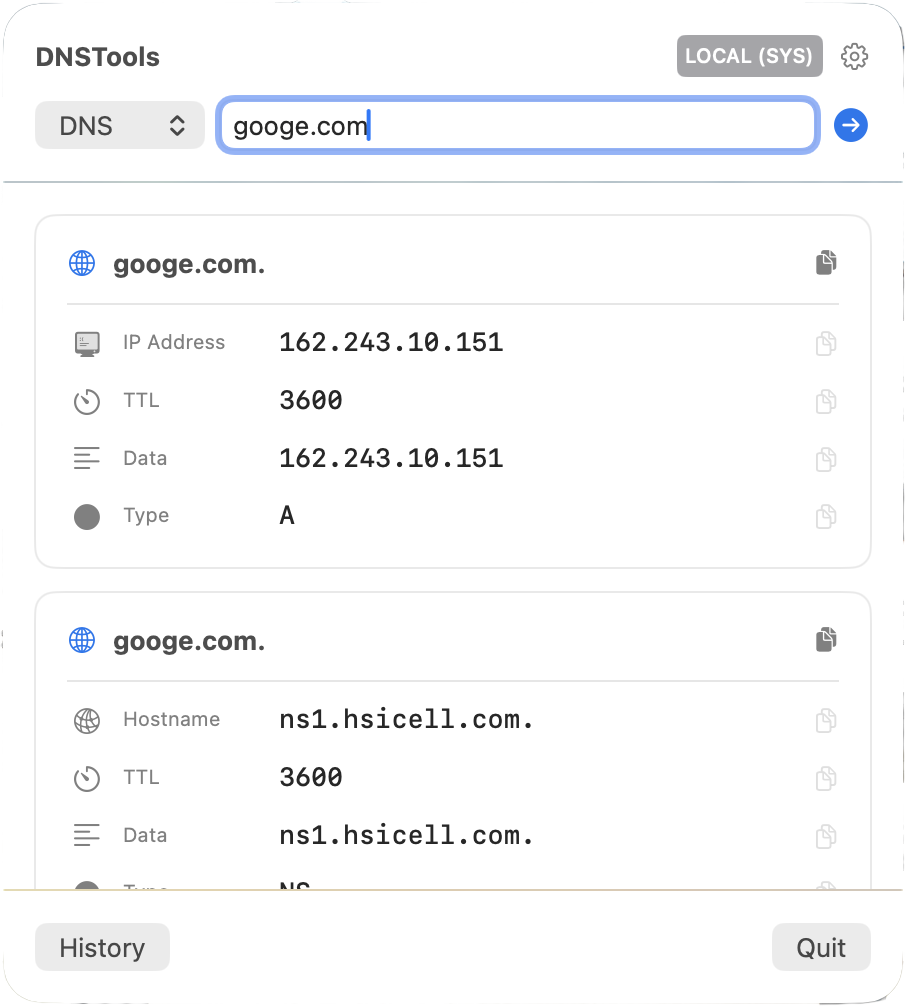
Task: Click the globe icon of the first record
Action: coord(82,264)
